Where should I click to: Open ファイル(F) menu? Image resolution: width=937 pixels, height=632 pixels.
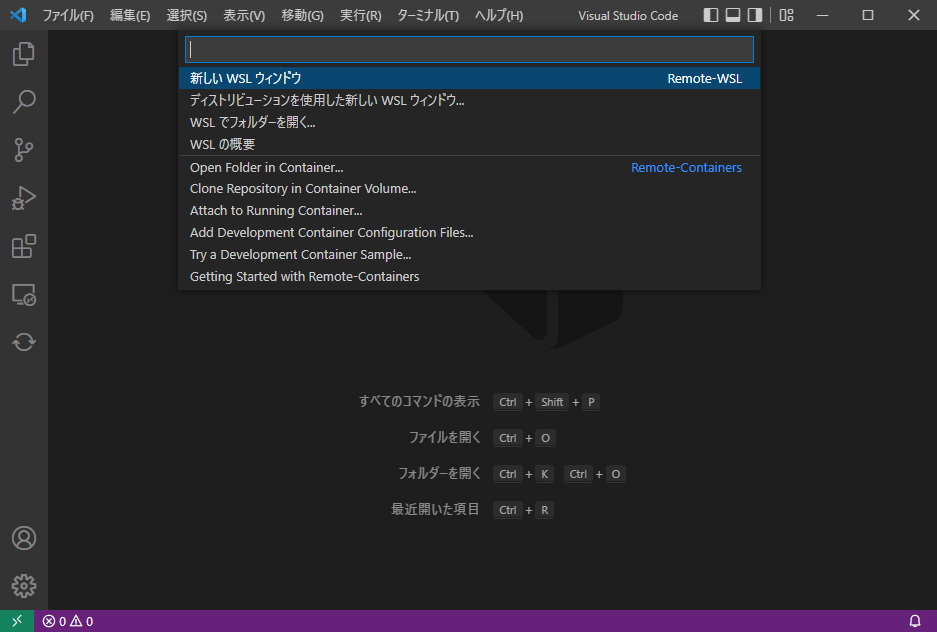(68, 16)
